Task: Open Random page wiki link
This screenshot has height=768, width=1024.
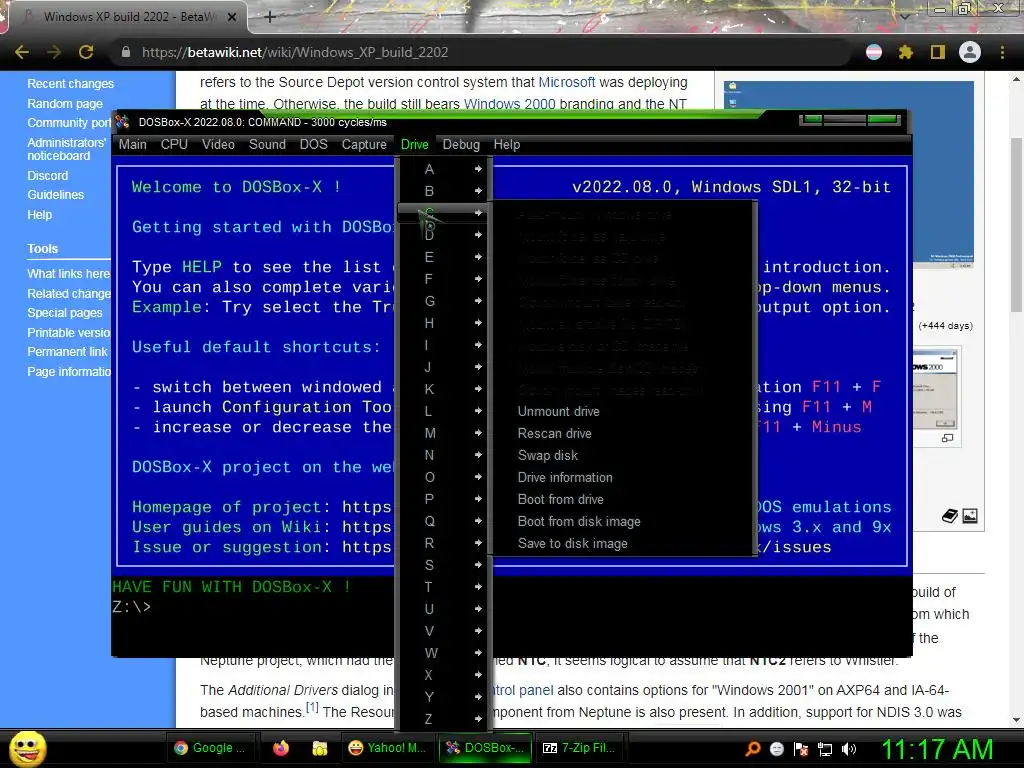Action: (65, 104)
